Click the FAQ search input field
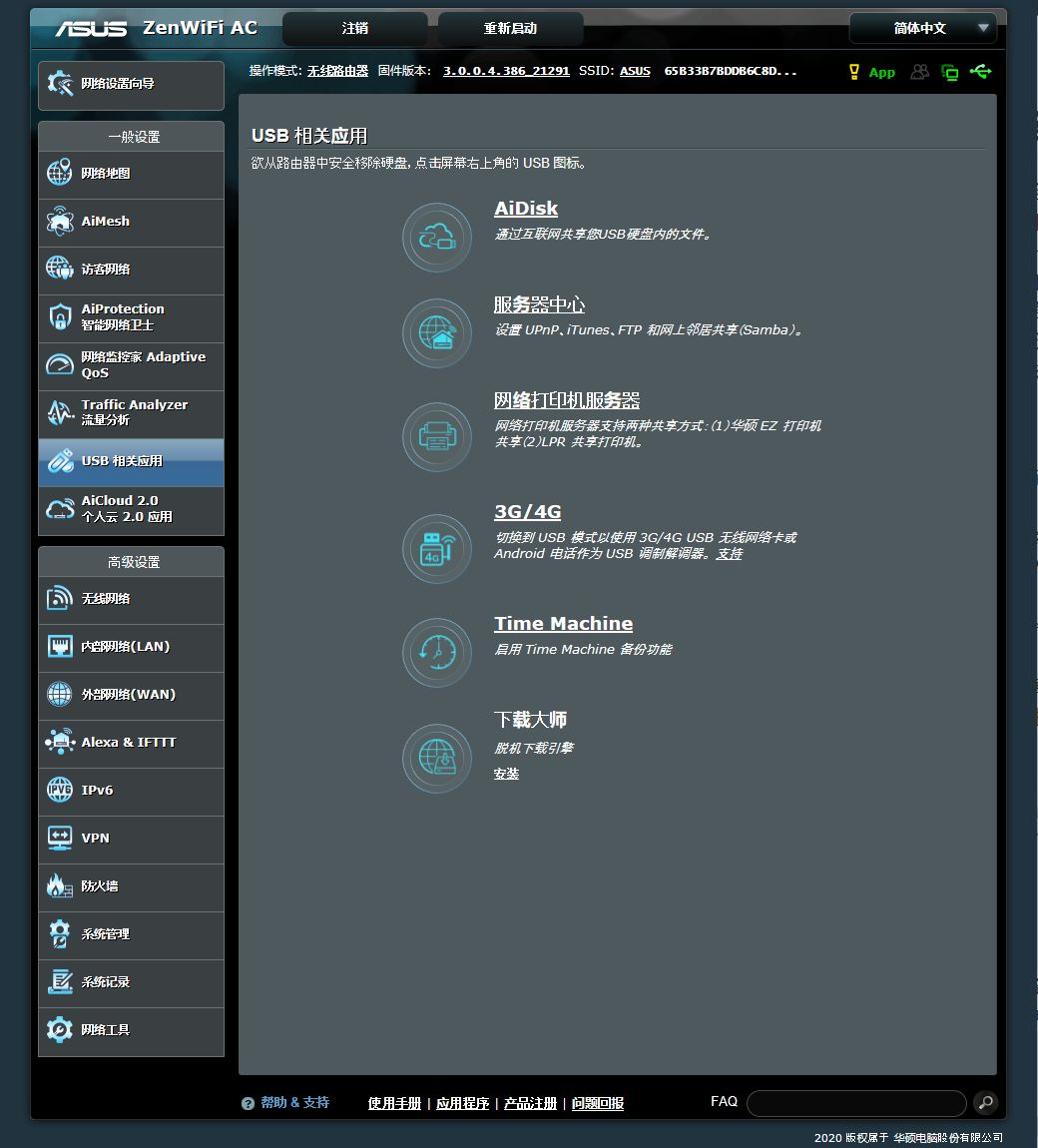The height and width of the screenshot is (1148, 1038). pyautogui.click(x=856, y=1103)
